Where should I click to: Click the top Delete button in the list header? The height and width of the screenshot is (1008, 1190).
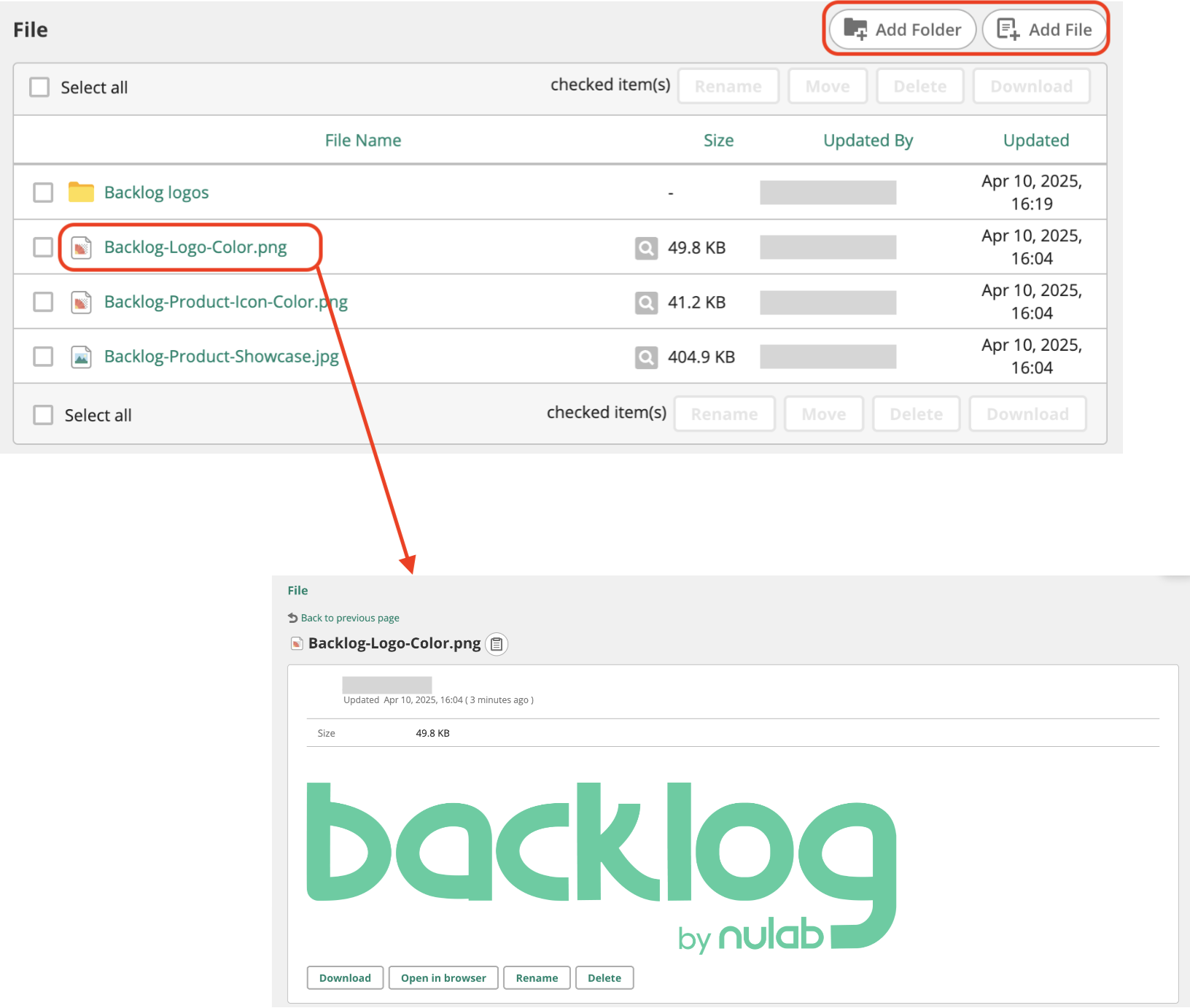pos(920,86)
